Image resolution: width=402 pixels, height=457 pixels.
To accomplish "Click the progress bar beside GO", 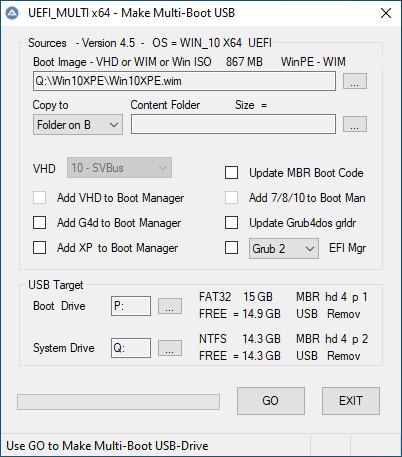I will coord(118,402).
